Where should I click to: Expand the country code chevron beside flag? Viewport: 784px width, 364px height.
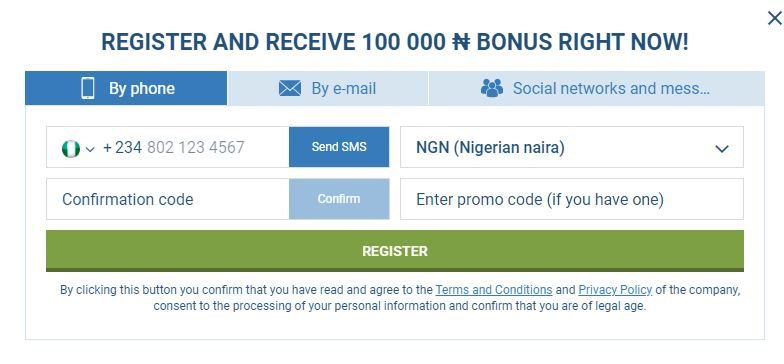pyautogui.click(x=90, y=149)
